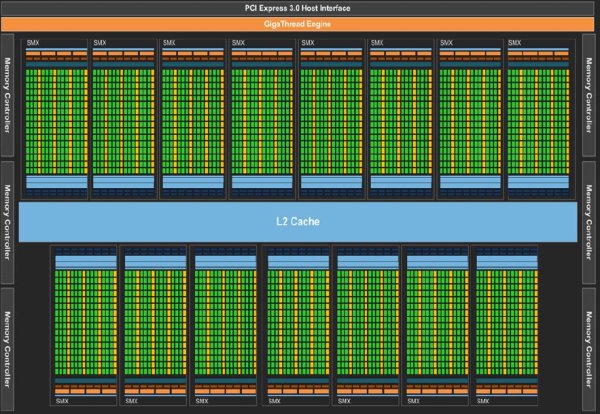Click the PCI Express 3.0 Host Interface bar

299,7
